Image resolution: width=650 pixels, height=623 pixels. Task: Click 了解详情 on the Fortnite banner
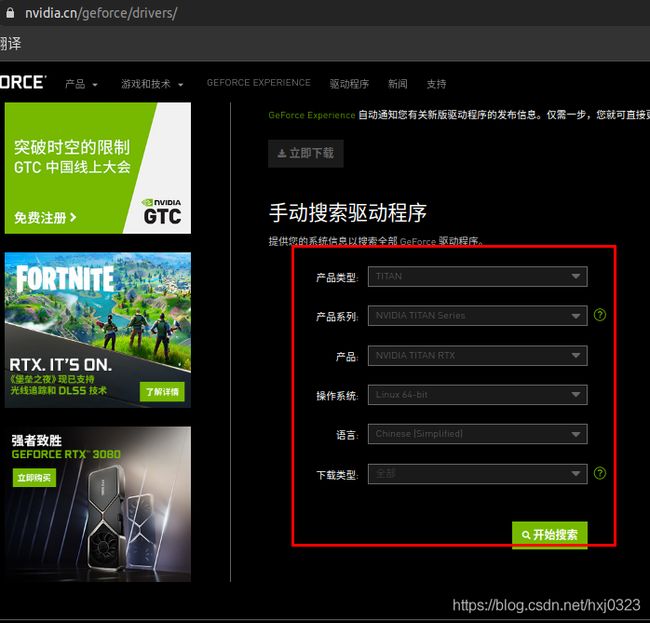point(162,392)
